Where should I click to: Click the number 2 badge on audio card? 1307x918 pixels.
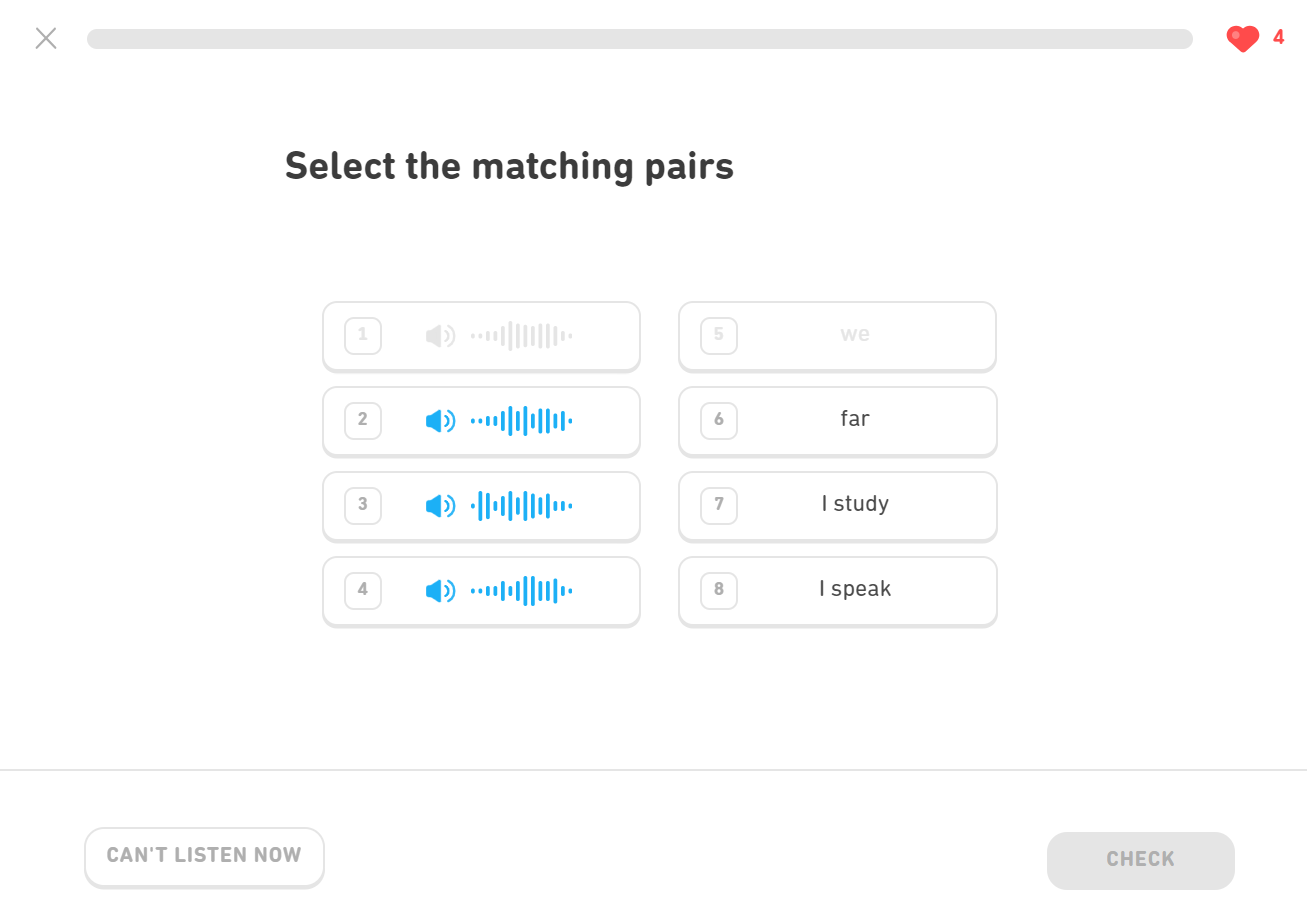pyautogui.click(x=363, y=420)
